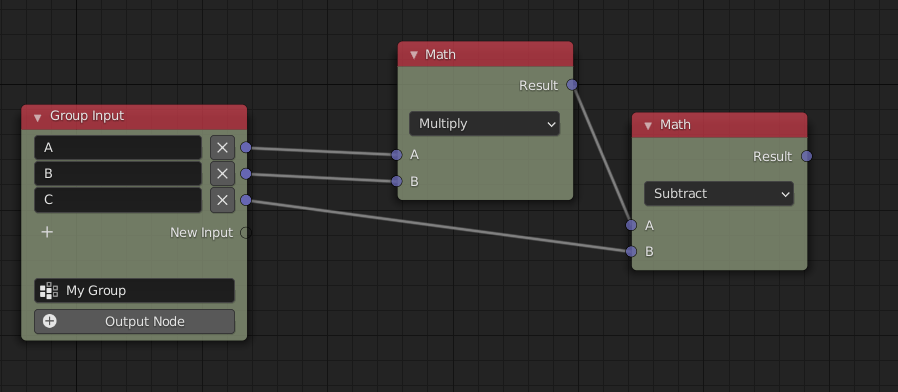Click the Subtract node Result socket
Image resolution: width=898 pixels, height=392 pixels.
pyautogui.click(x=806, y=156)
